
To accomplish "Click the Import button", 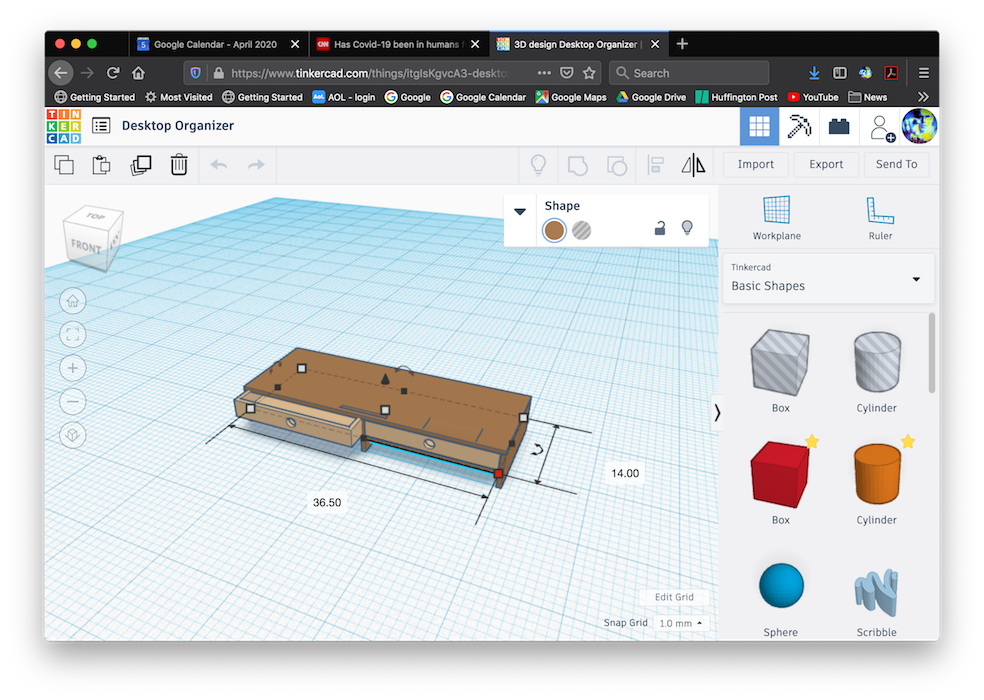I will click(x=756, y=164).
